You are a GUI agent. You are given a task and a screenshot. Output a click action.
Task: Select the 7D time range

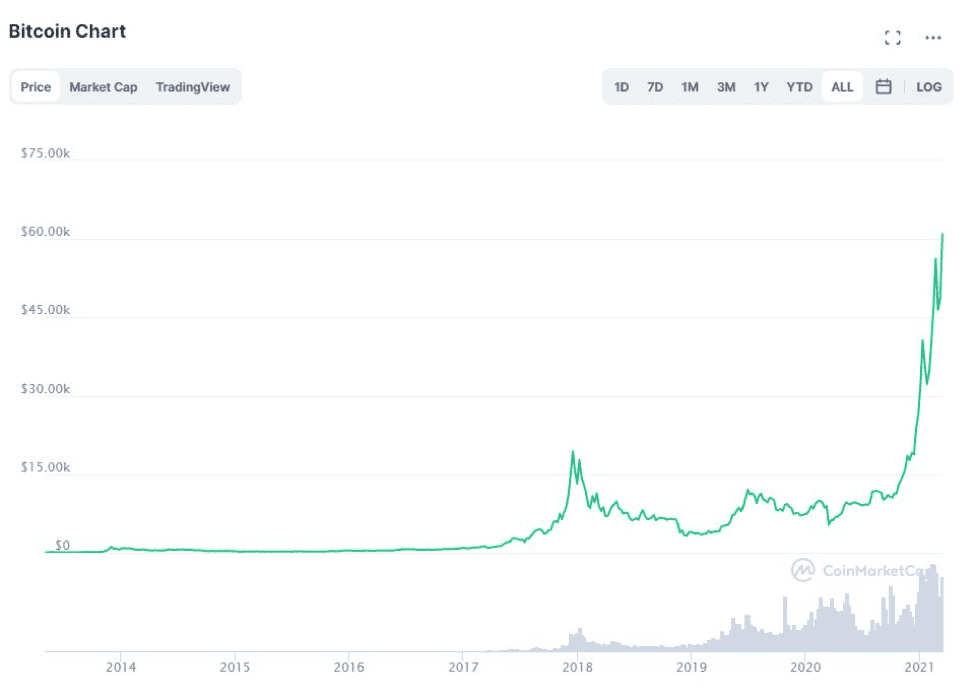click(655, 87)
